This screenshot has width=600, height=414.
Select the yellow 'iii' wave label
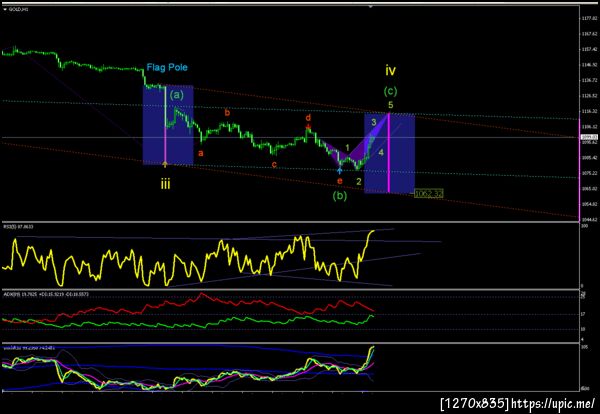(165, 184)
